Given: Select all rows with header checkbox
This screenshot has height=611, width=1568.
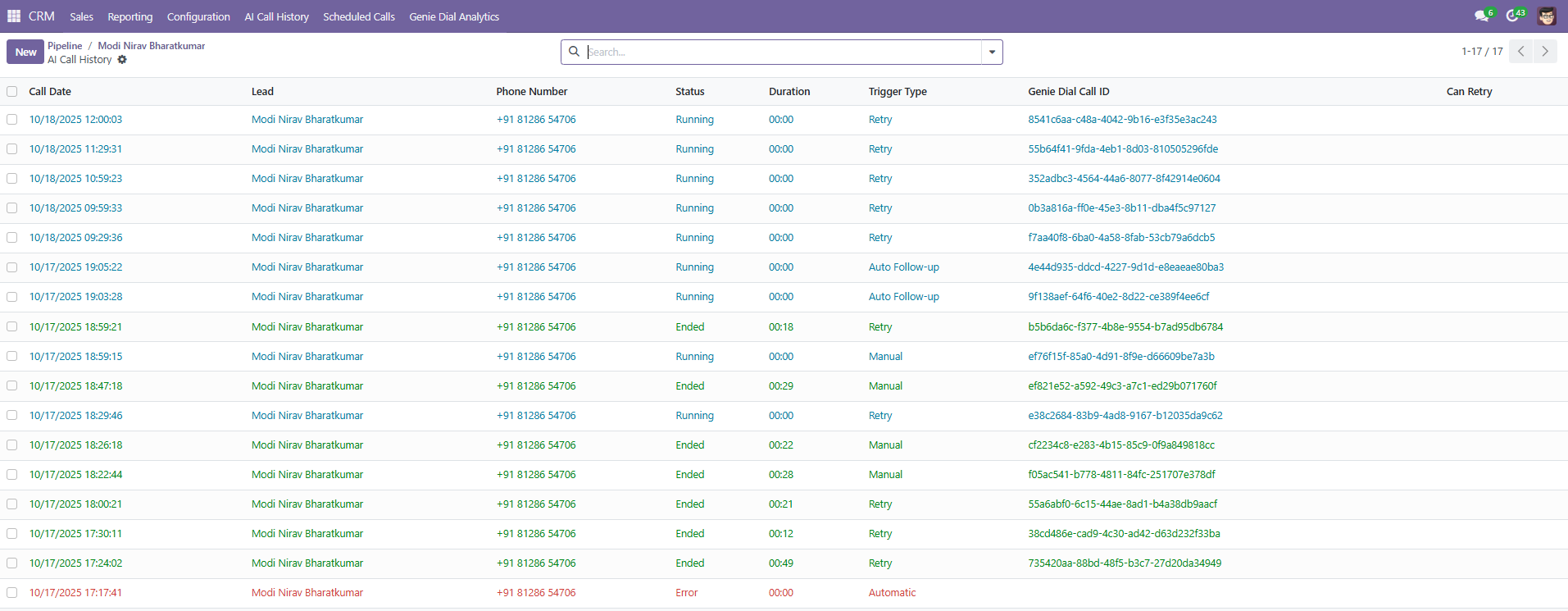Looking at the screenshot, I should (11, 92).
